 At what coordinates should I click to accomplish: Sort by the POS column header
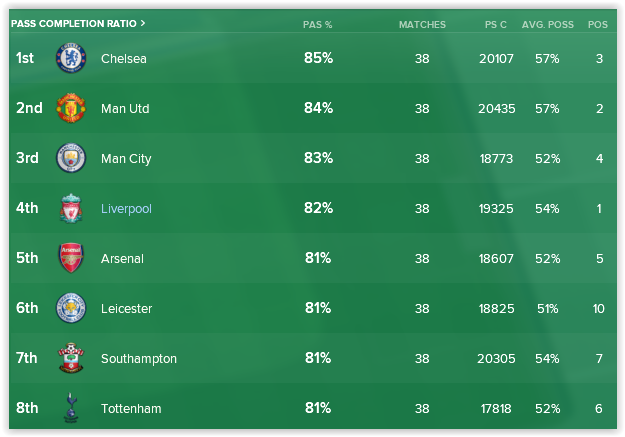tap(598, 24)
